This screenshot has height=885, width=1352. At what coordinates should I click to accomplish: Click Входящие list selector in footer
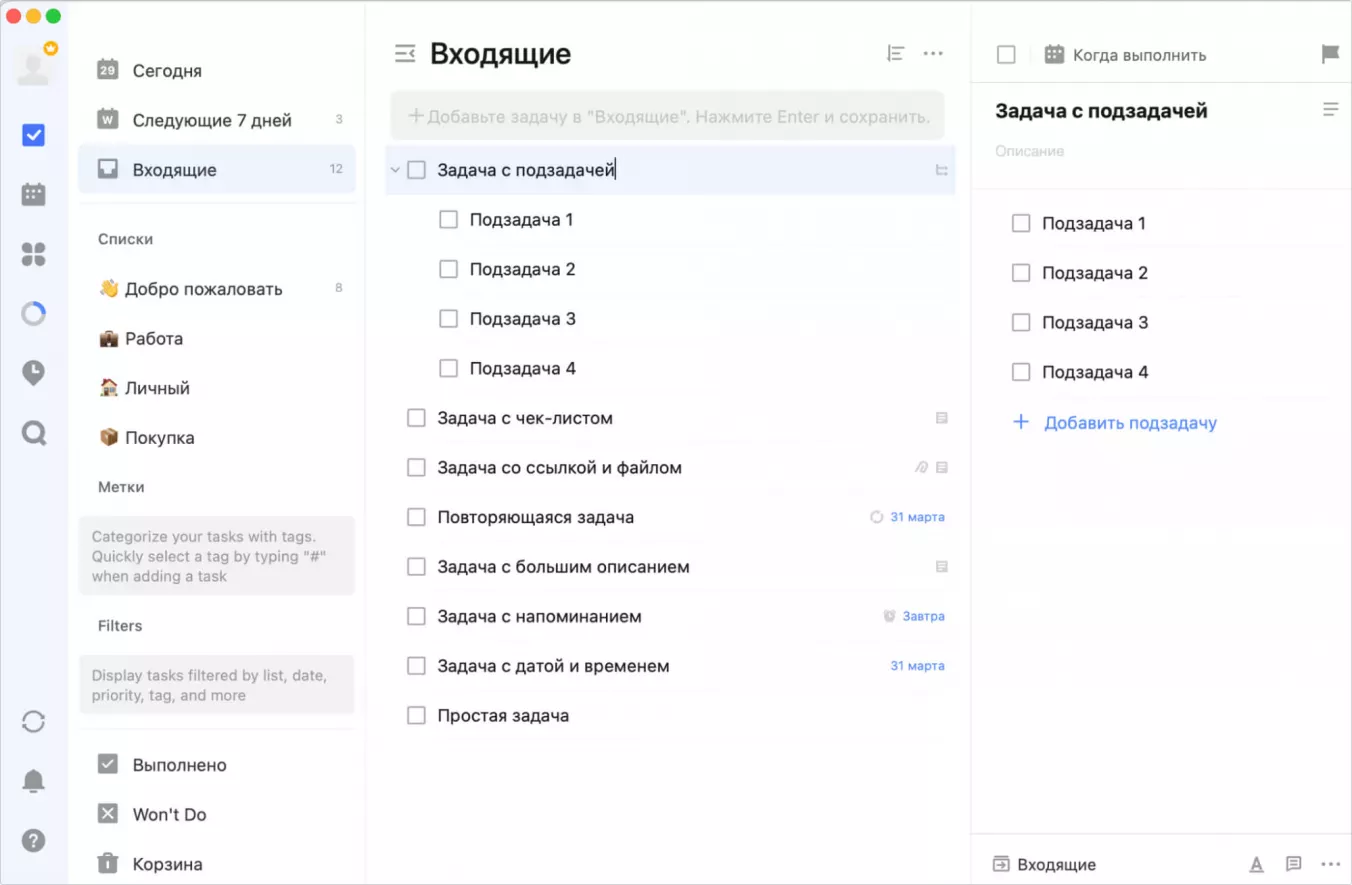click(1044, 865)
